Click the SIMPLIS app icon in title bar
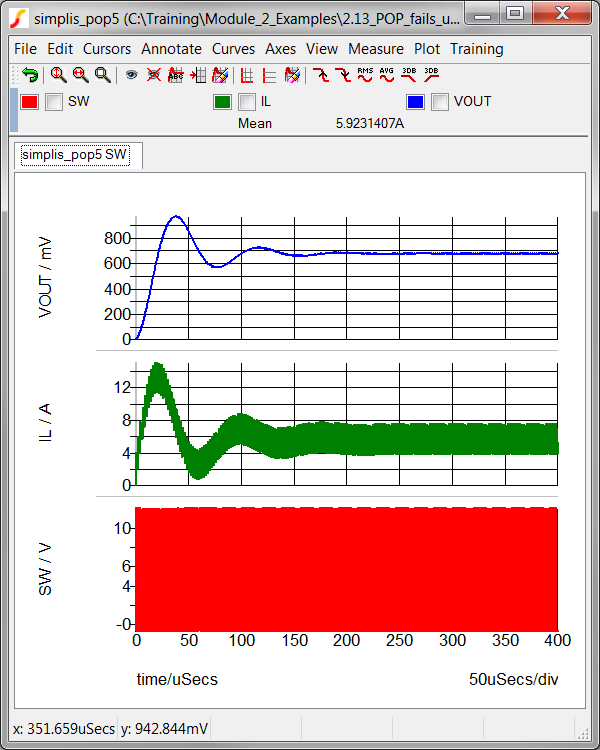The image size is (600, 750). click(20, 18)
